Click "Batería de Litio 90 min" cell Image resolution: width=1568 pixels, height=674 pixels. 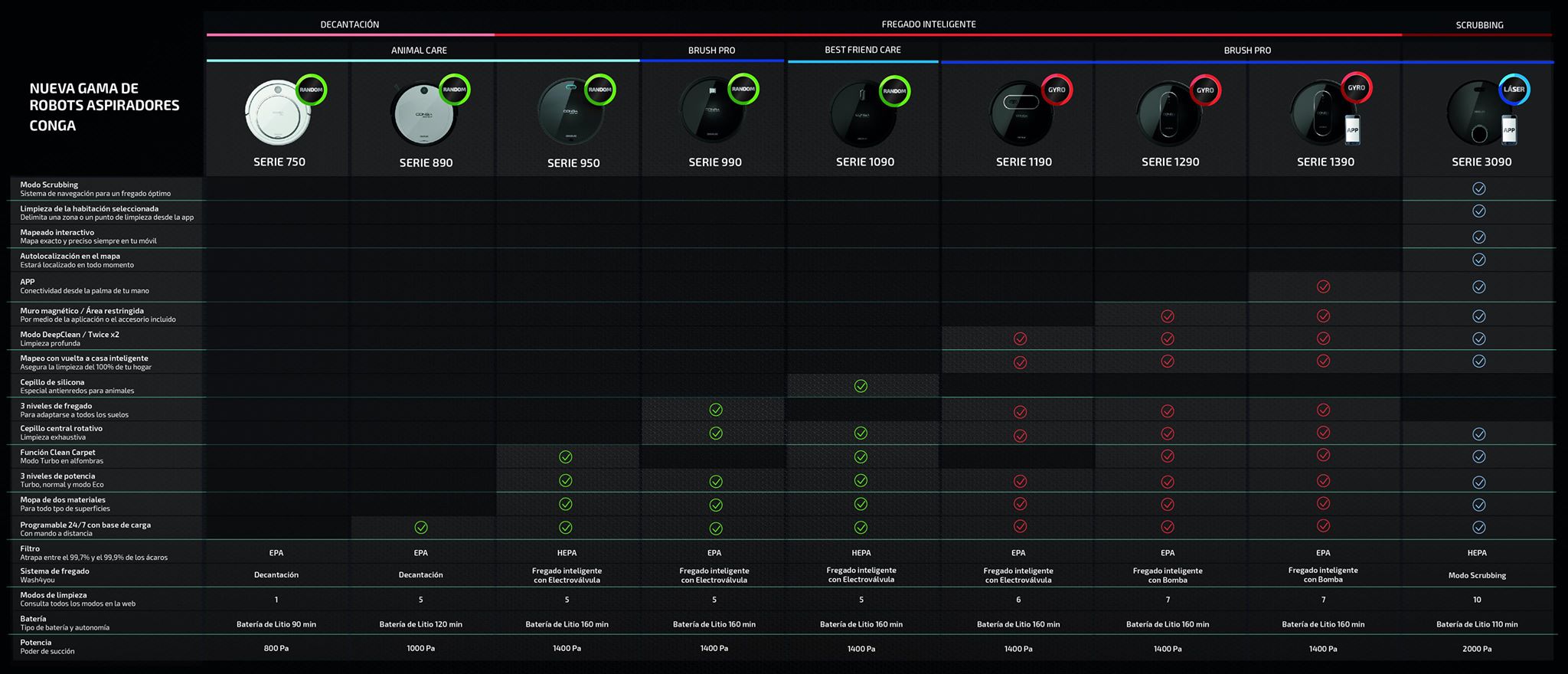click(x=276, y=624)
